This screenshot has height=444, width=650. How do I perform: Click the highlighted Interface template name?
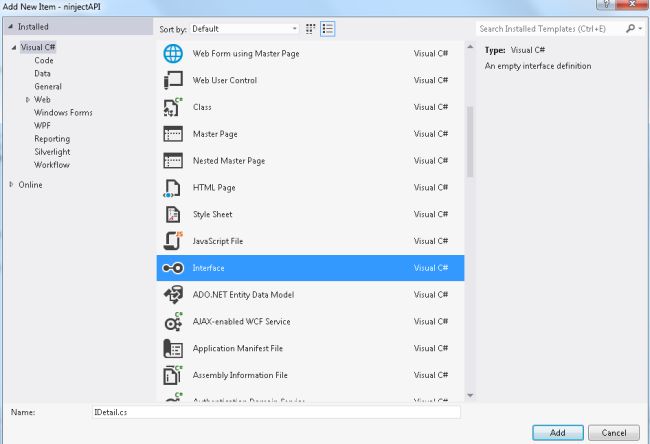point(208,268)
